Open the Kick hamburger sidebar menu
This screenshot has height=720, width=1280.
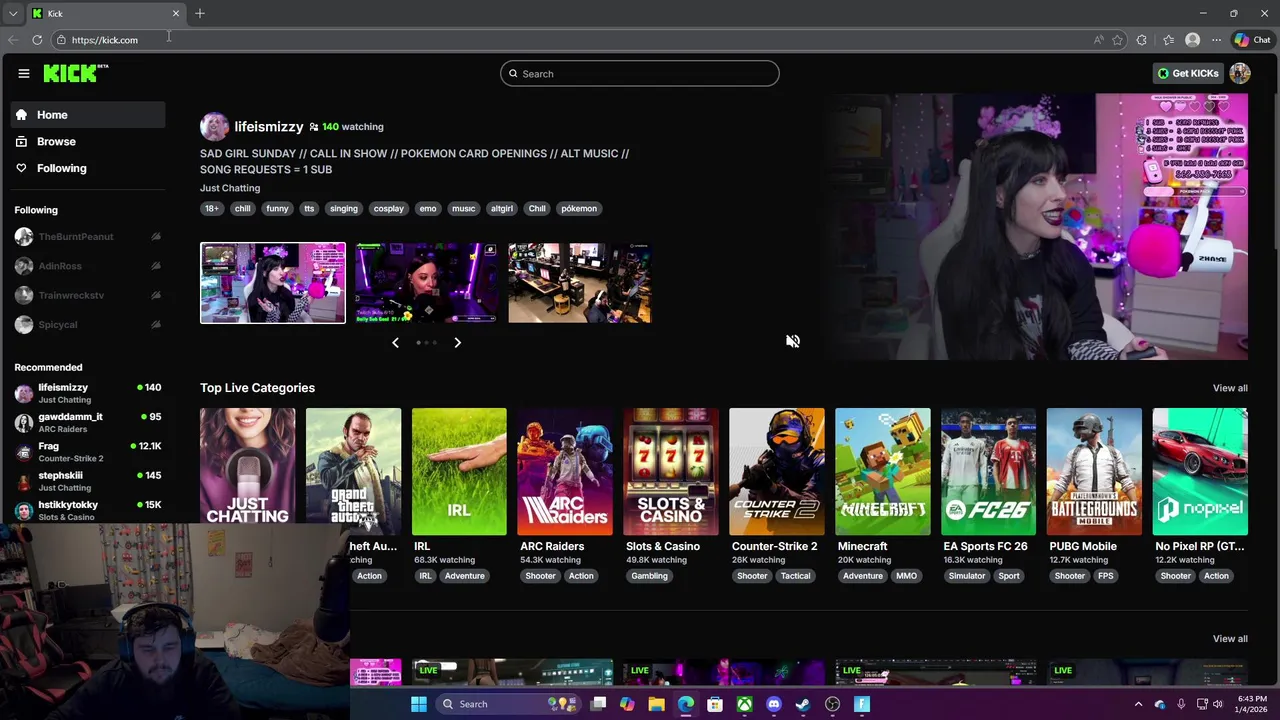24,73
